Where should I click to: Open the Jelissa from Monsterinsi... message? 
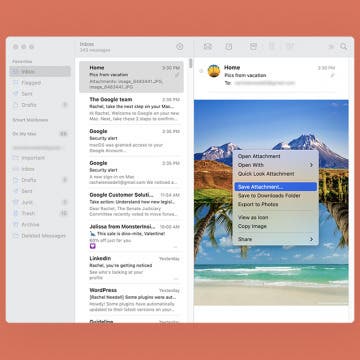click(x=131, y=236)
